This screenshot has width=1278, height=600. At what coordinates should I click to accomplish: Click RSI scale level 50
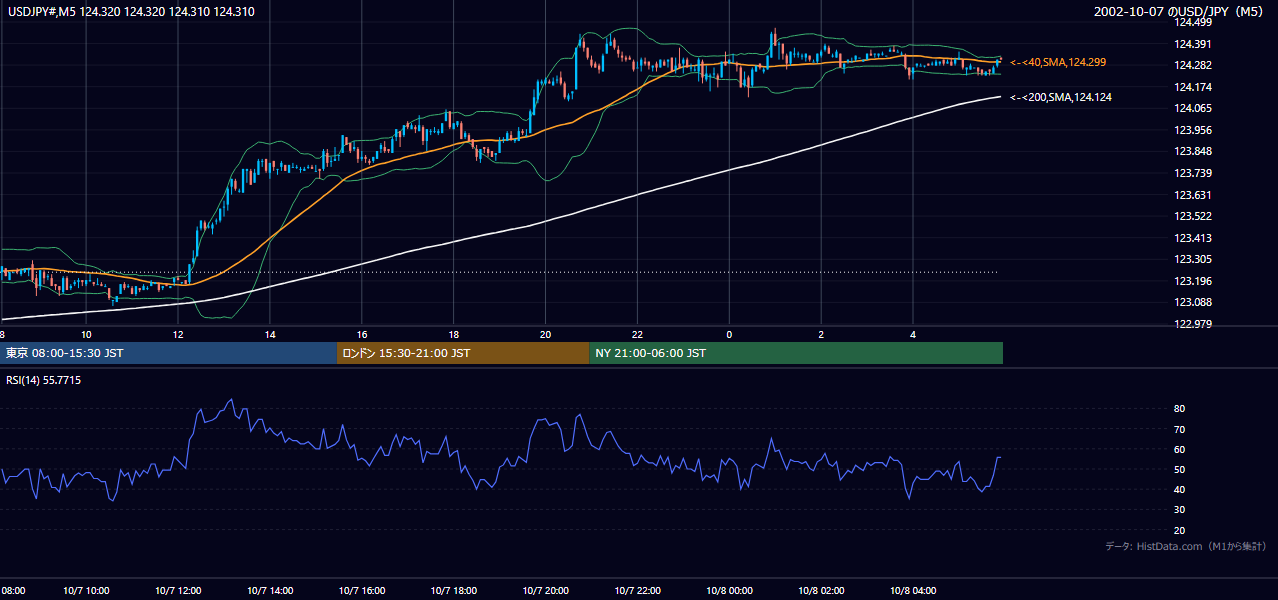pos(1179,469)
